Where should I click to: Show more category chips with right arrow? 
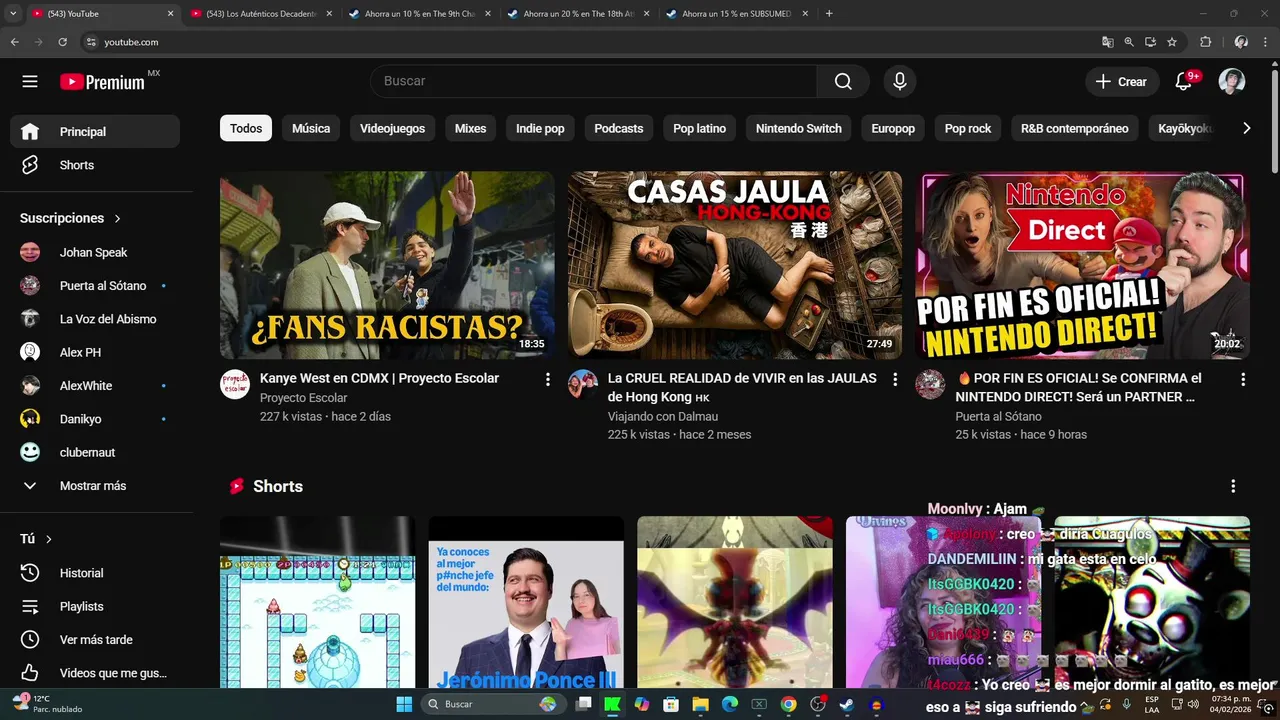1246,128
